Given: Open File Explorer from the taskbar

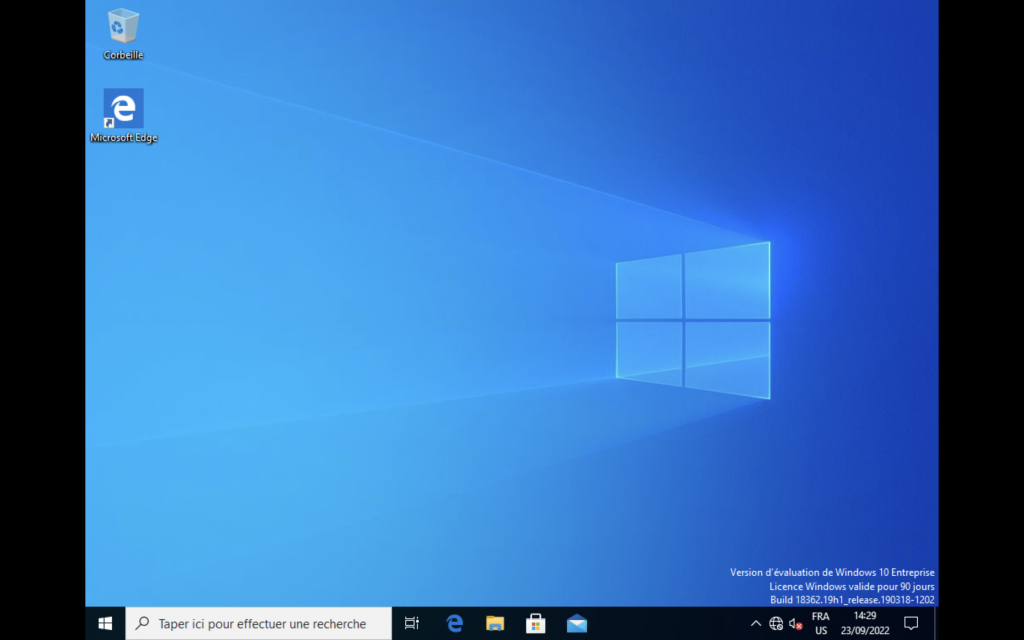Looking at the screenshot, I should pos(495,623).
